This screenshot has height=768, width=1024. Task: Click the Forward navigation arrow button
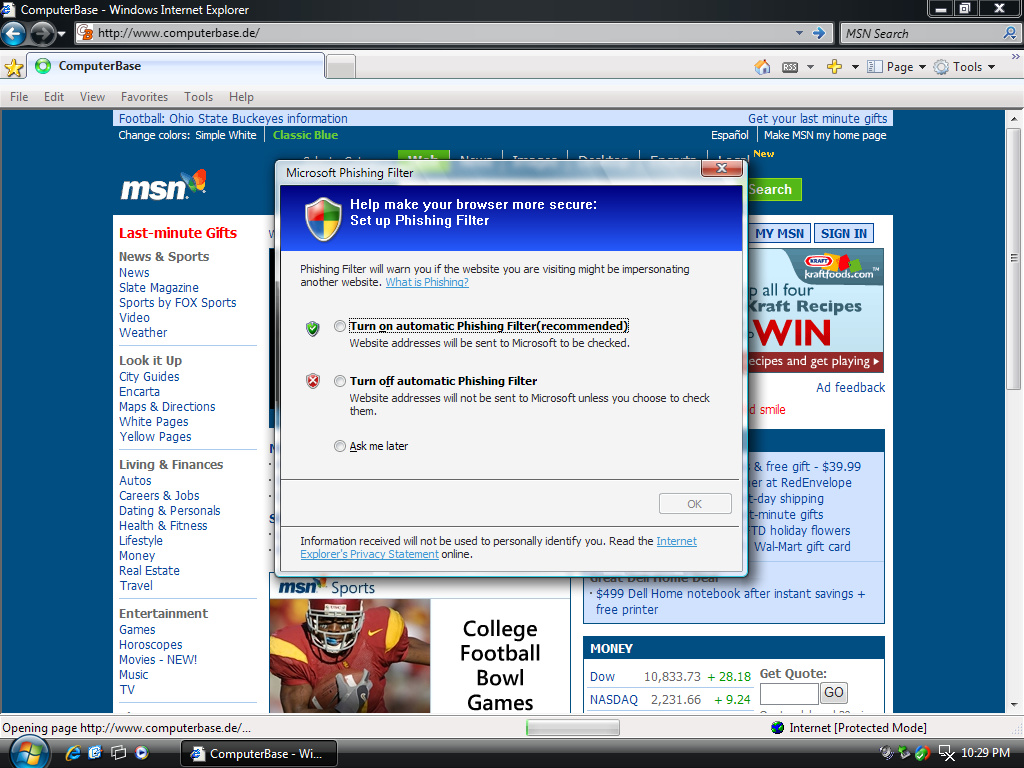pyautogui.click(x=42, y=33)
